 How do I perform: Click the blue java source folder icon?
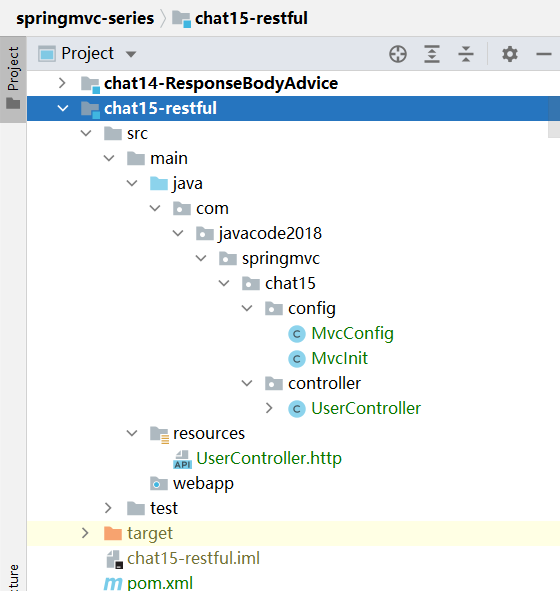[x=159, y=184]
